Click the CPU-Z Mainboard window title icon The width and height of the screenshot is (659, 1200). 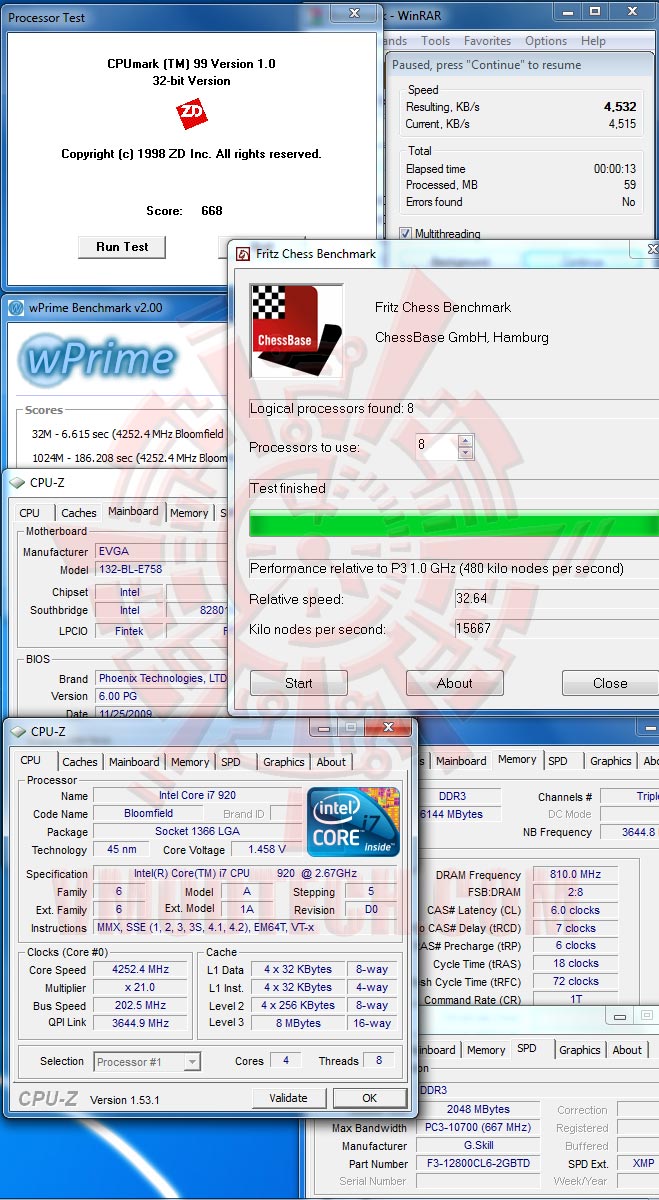click(x=18, y=482)
